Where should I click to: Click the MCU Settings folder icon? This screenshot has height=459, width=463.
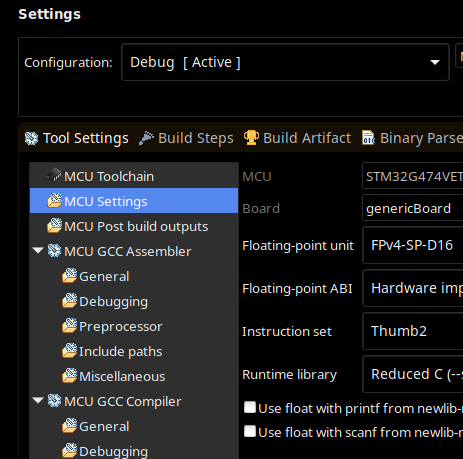pos(54,200)
